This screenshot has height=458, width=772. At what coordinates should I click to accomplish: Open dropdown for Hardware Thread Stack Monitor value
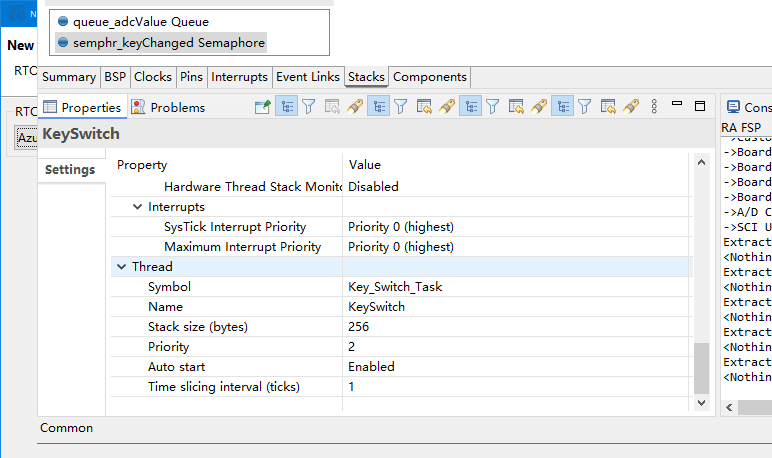[517, 187]
